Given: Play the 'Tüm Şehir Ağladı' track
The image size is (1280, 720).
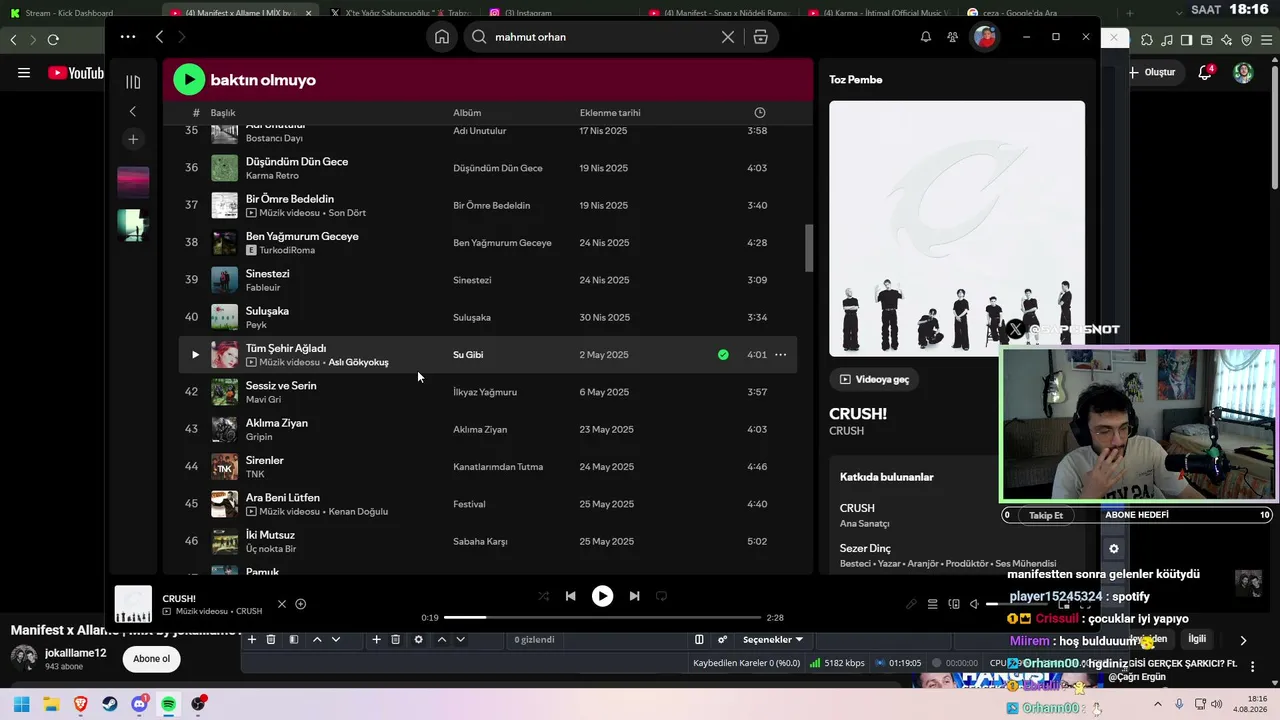Looking at the screenshot, I should tap(195, 355).
